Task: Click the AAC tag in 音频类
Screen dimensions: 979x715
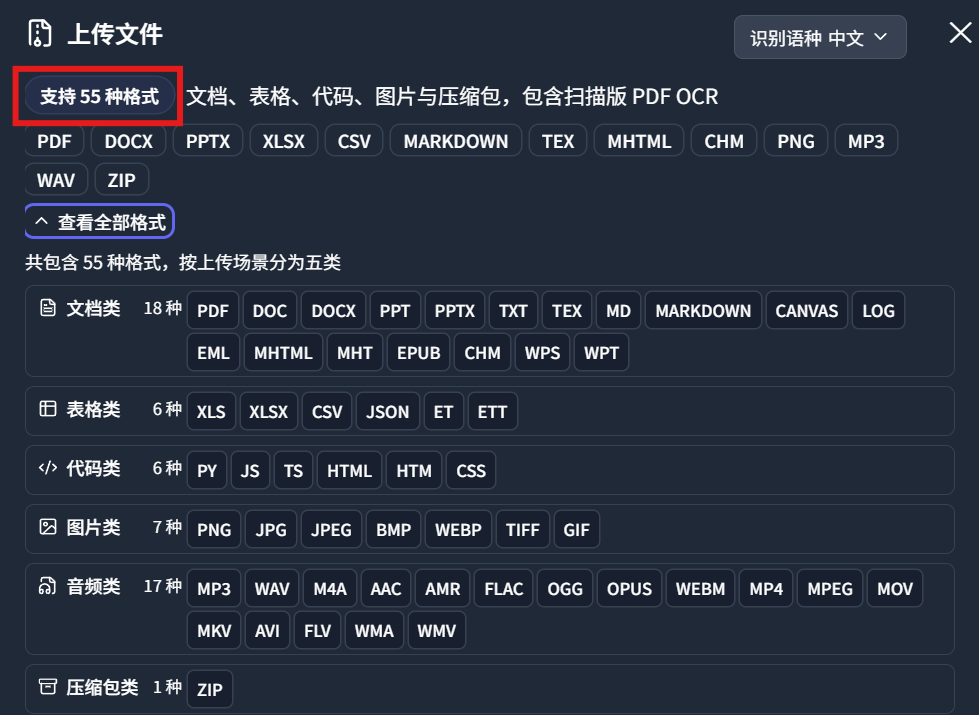Action: point(385,588)
